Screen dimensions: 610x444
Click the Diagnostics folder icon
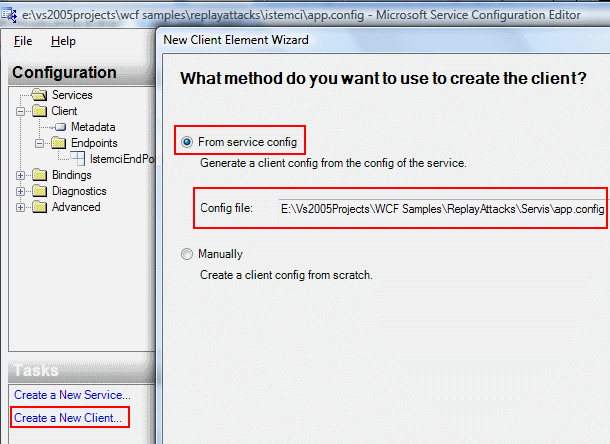[x=39, y=191]
